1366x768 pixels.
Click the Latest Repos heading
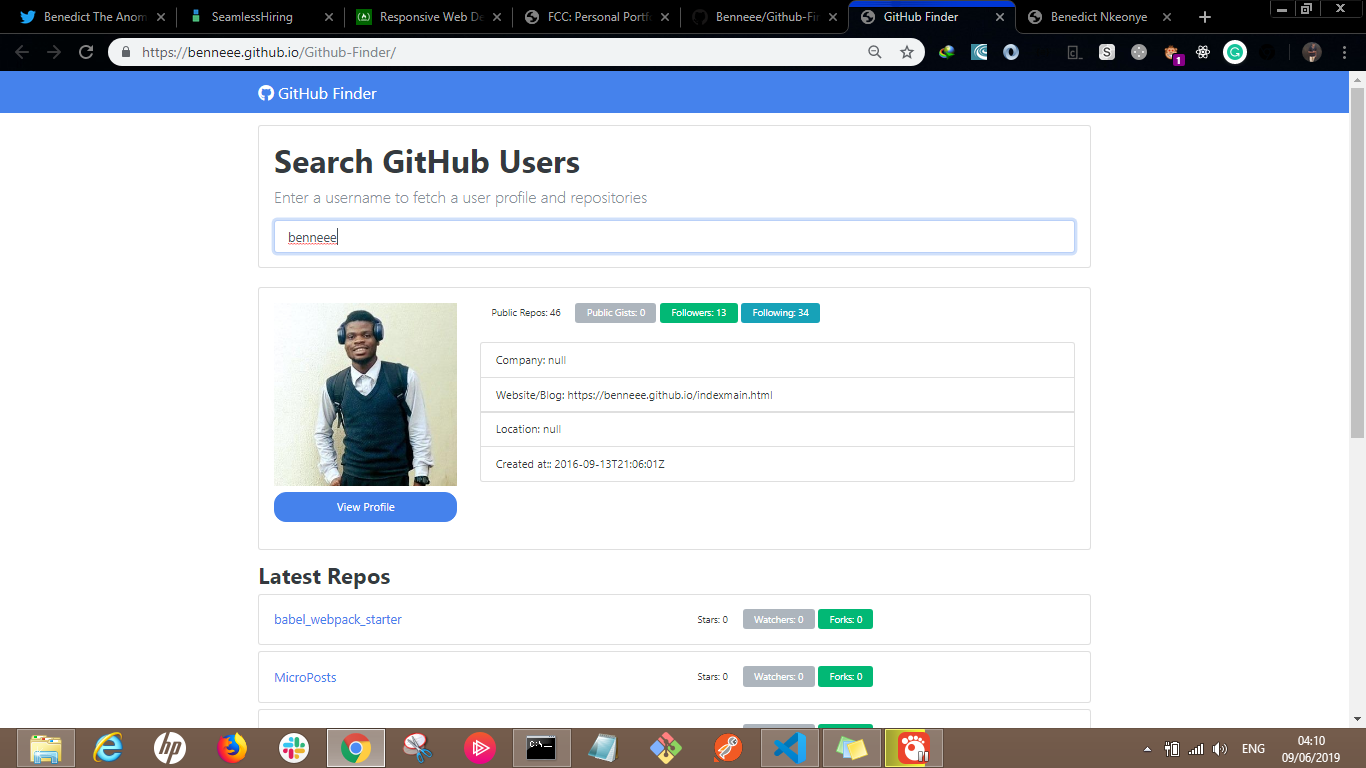click(x=324, y=577)
